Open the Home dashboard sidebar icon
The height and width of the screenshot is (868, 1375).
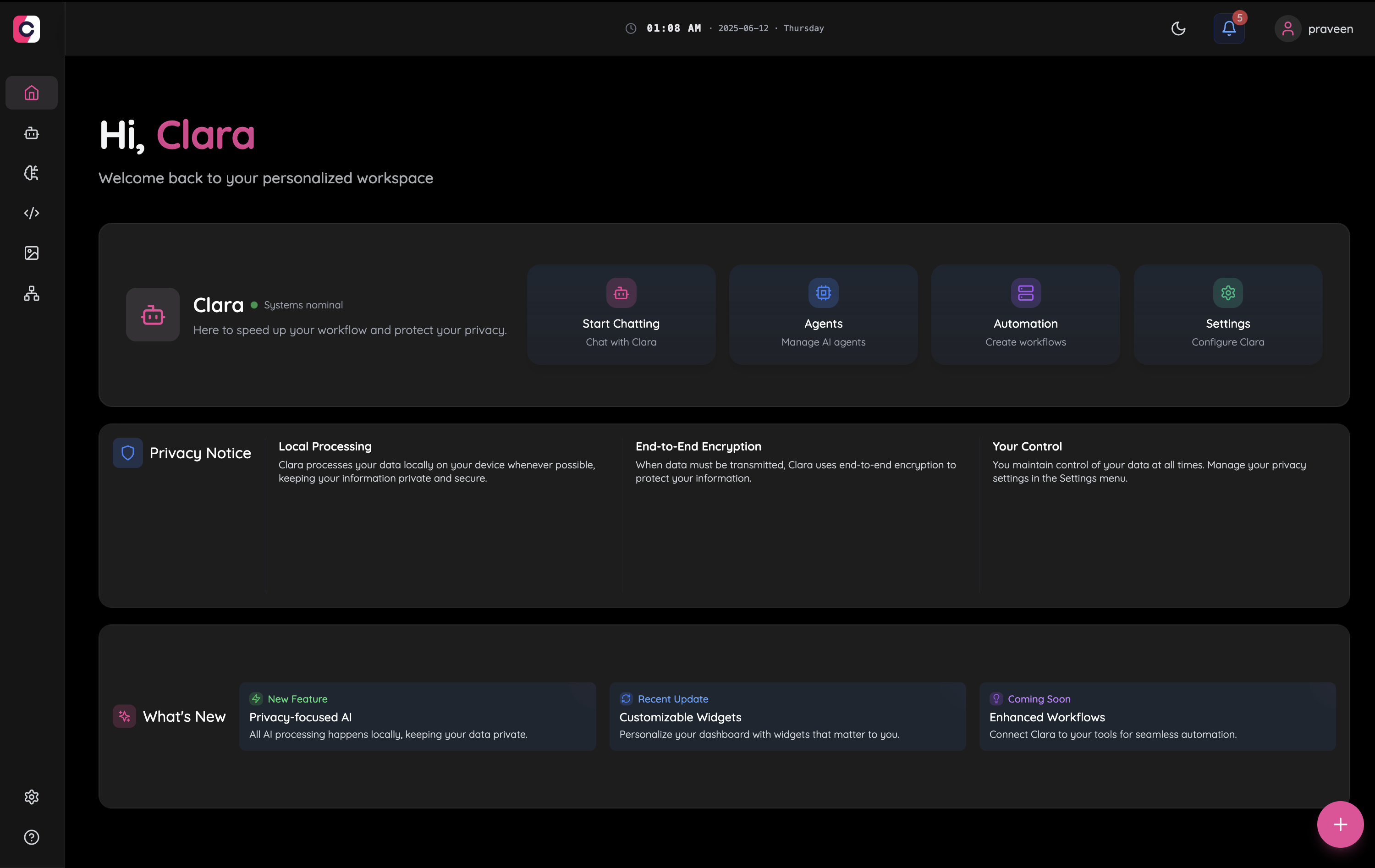pos(32,93)
